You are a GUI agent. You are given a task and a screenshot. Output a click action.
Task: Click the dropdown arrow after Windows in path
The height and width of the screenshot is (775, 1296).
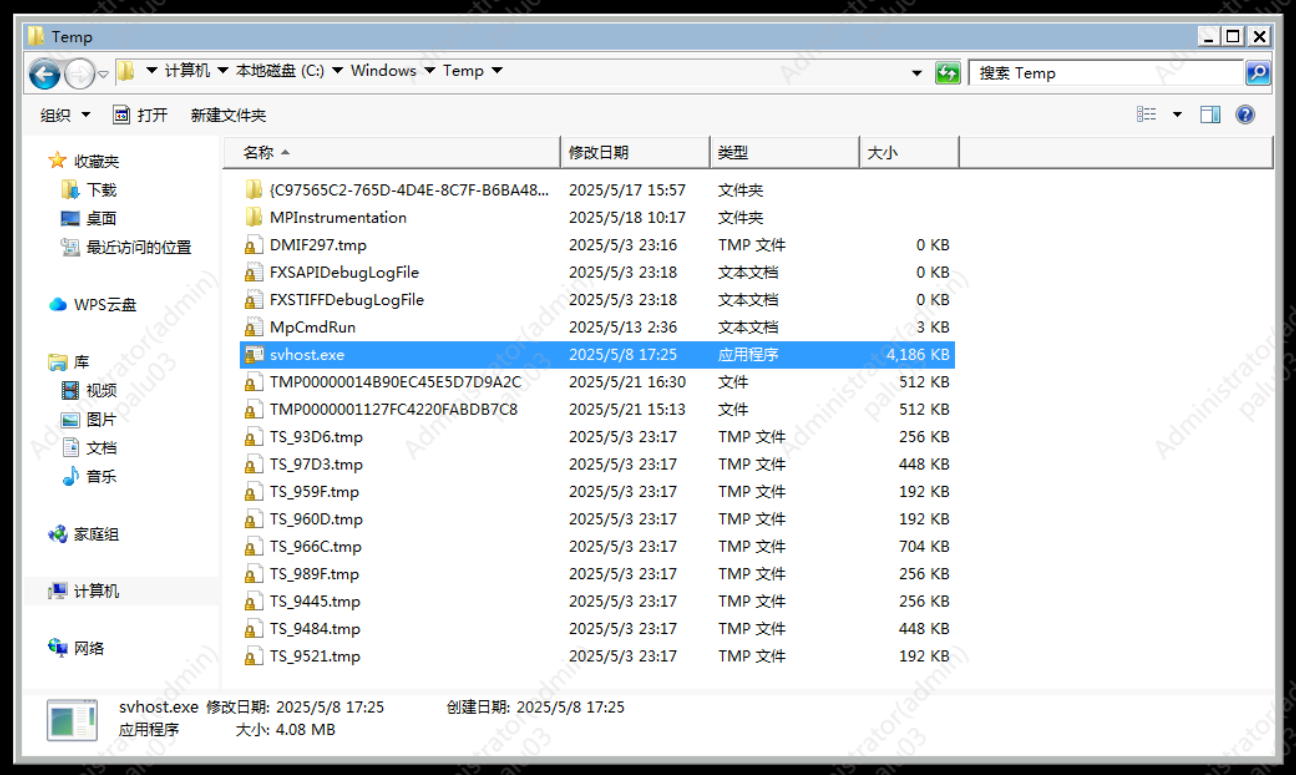coord(429,71)
